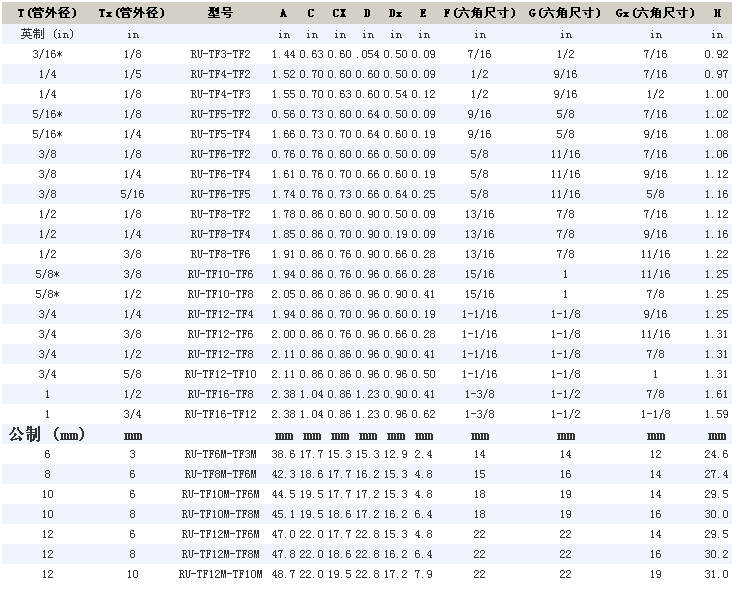Viewport: 738px width, 589px height.
Task: Click the 公制 (mm) section label
Action: (x=47, y=434)
